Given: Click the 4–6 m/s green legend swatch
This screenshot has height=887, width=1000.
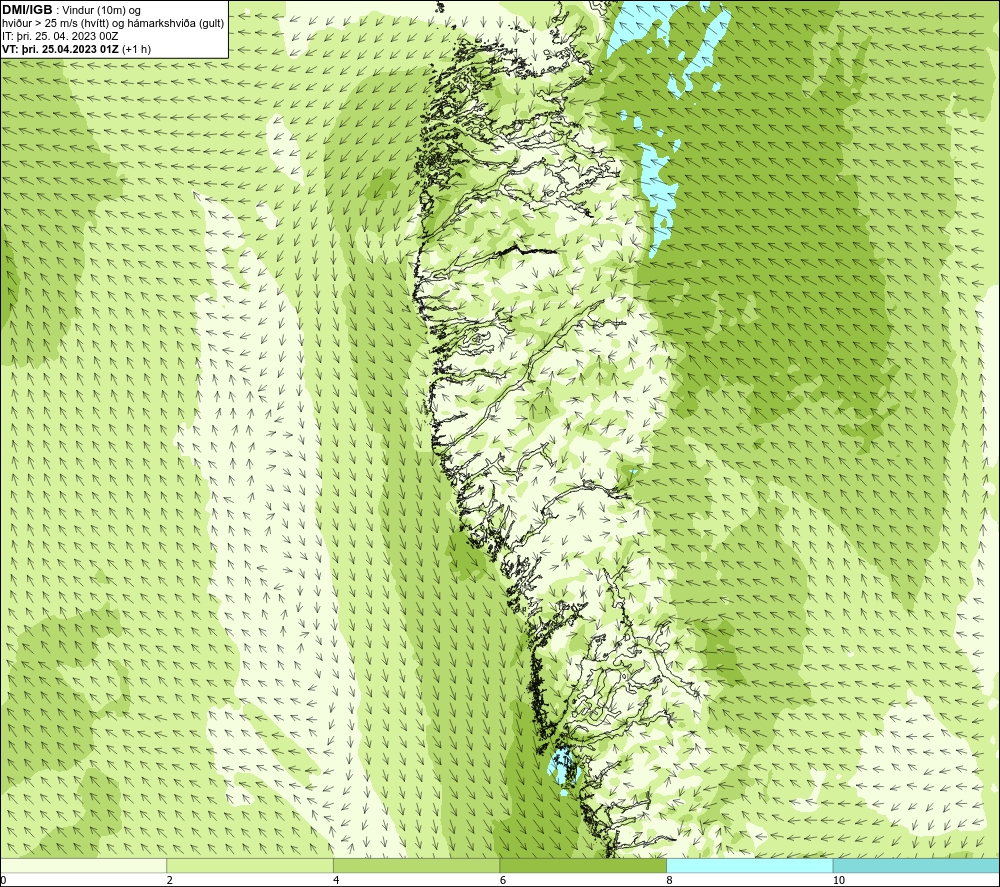Looking at the screenshot, I should (x=416, y=866).
